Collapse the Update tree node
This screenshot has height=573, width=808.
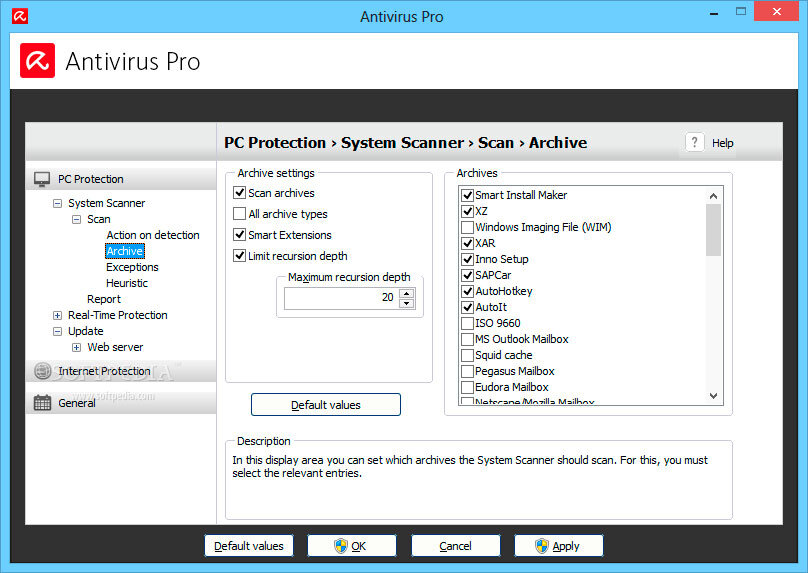point(58,331)
